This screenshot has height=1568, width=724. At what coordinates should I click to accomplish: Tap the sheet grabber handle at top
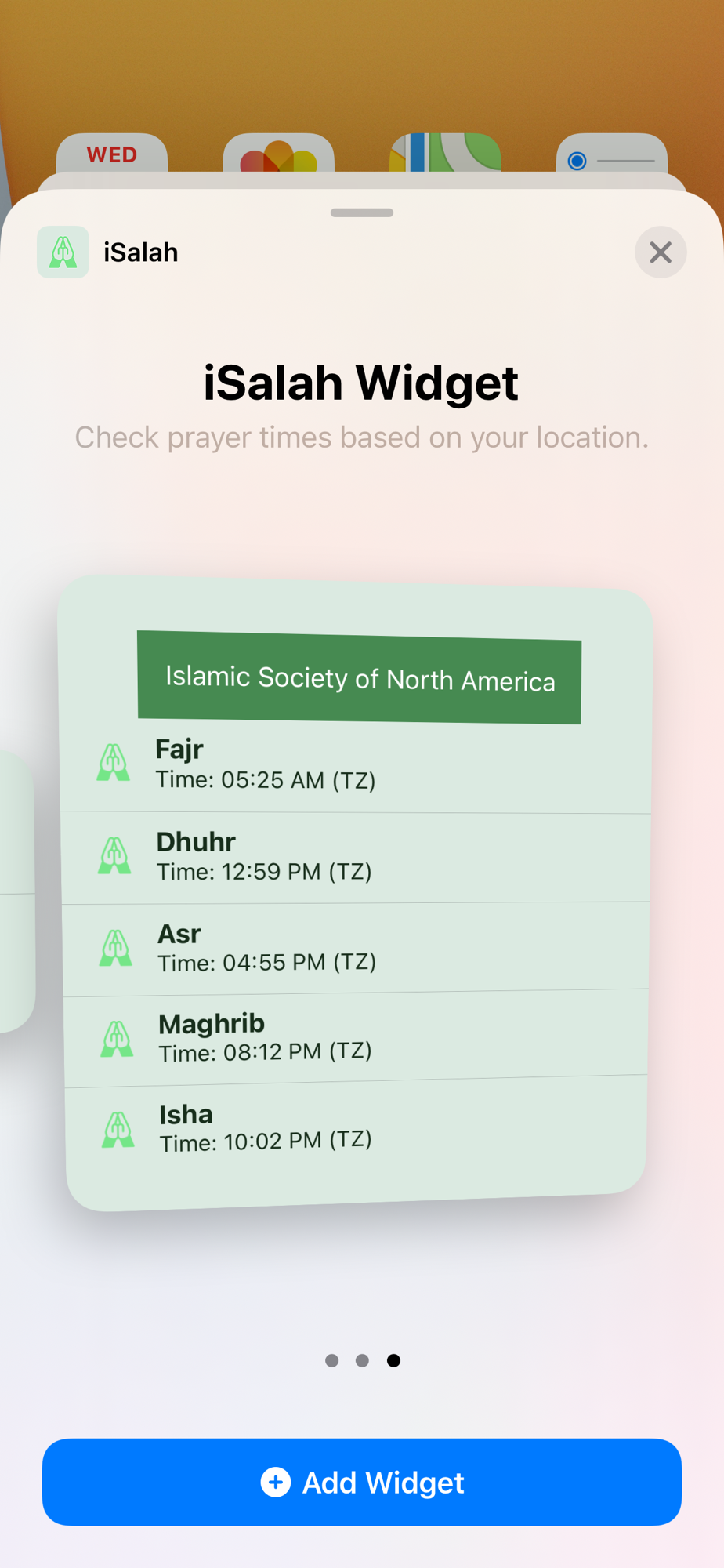(362, 212)
